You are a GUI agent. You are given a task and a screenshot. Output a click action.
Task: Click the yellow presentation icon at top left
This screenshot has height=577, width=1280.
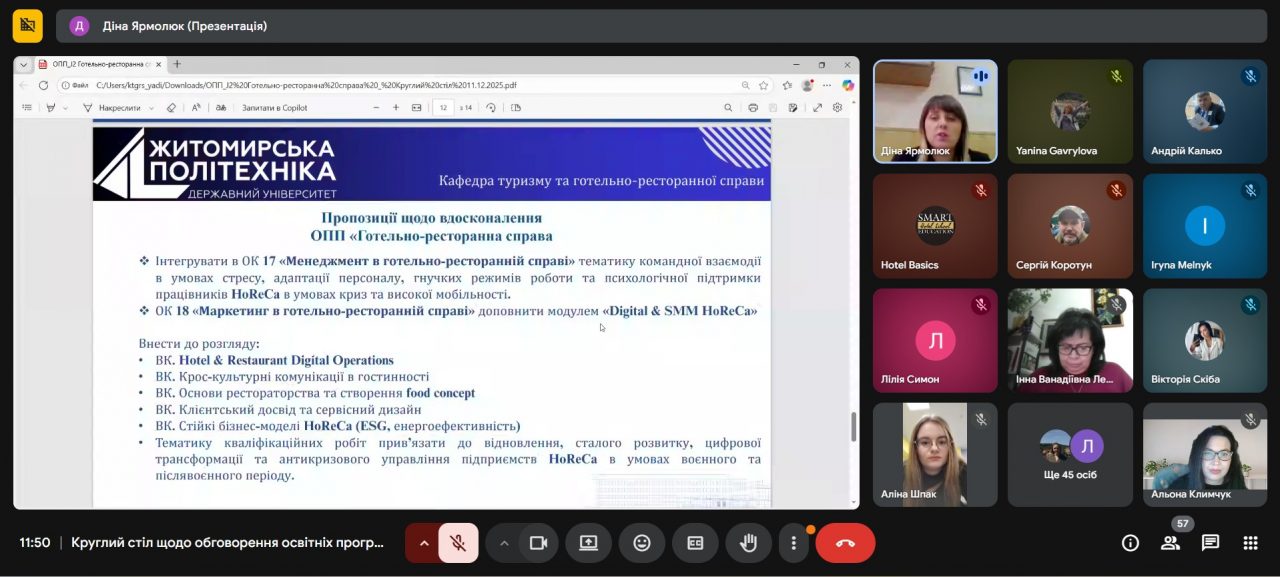(27, 26)
